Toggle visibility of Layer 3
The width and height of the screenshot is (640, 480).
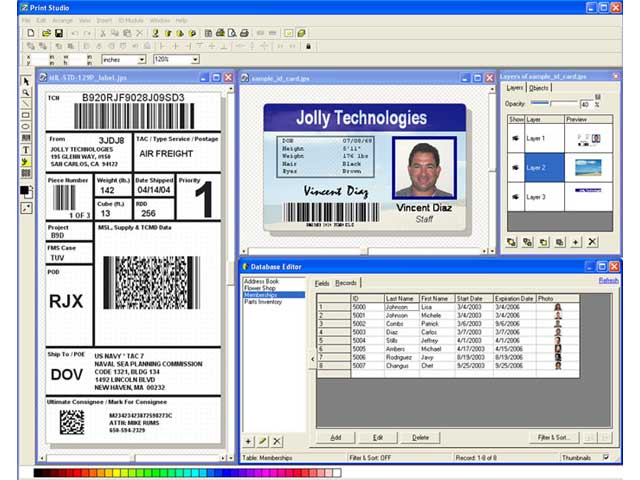tap(516, 197)
